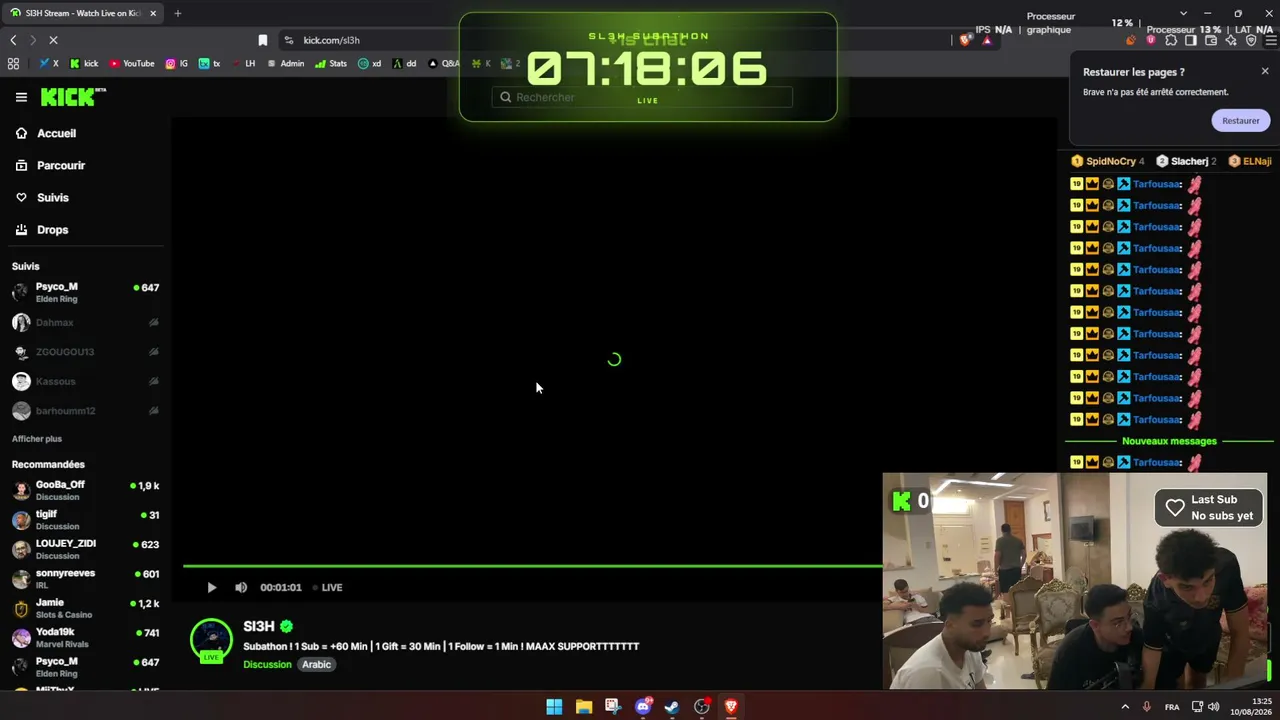This screenshot has height=720, width=1280.
Task: Open Drops in Kick sidebar
Action: pos(42,229)
